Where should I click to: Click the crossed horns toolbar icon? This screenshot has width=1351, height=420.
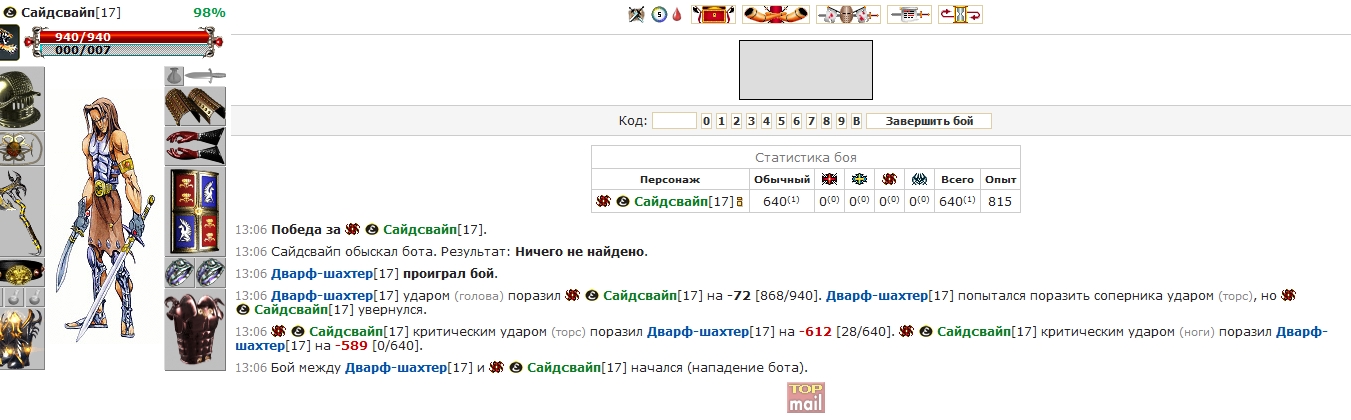click(x=776, y=15)
